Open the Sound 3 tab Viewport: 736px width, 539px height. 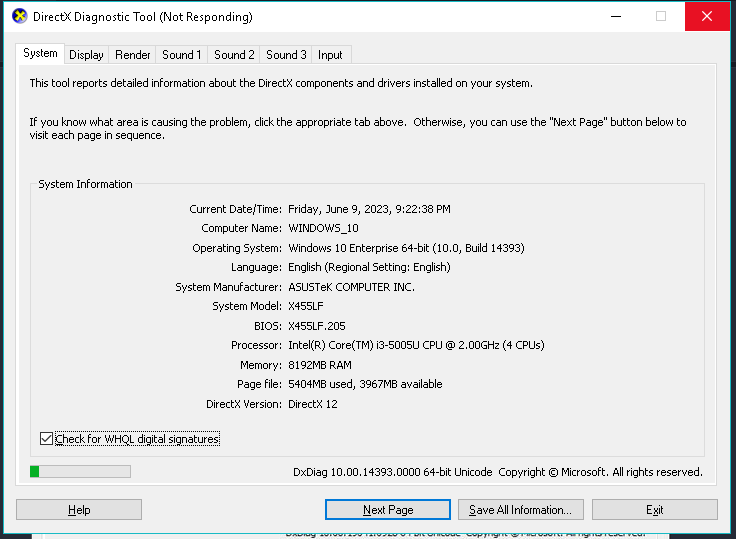[x=286, y=55]
